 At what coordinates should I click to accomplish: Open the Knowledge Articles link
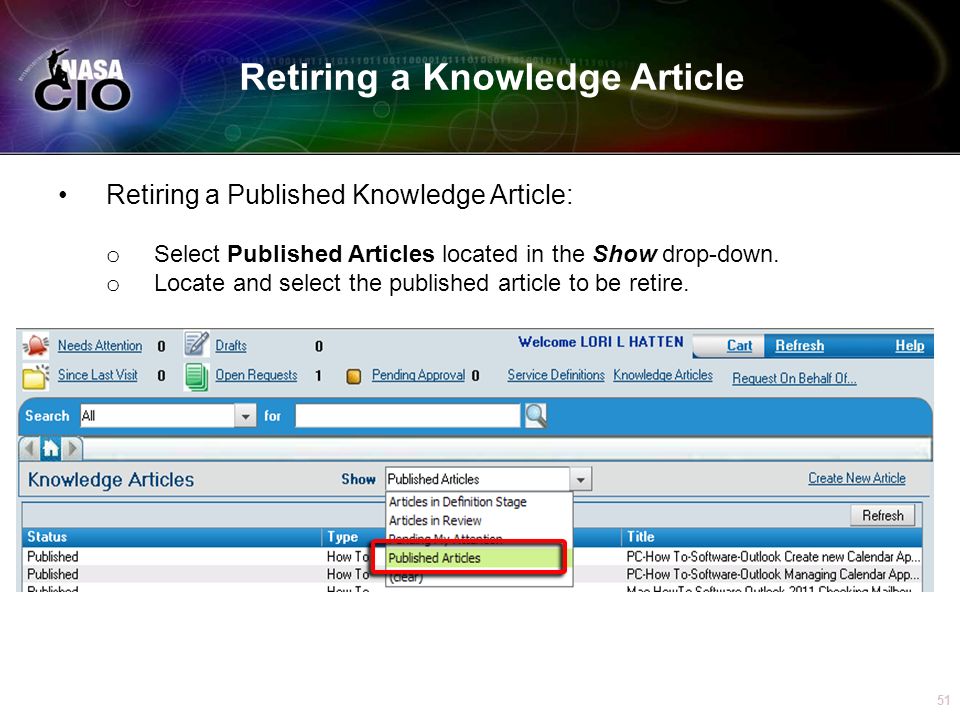click(x=663, y=375)
